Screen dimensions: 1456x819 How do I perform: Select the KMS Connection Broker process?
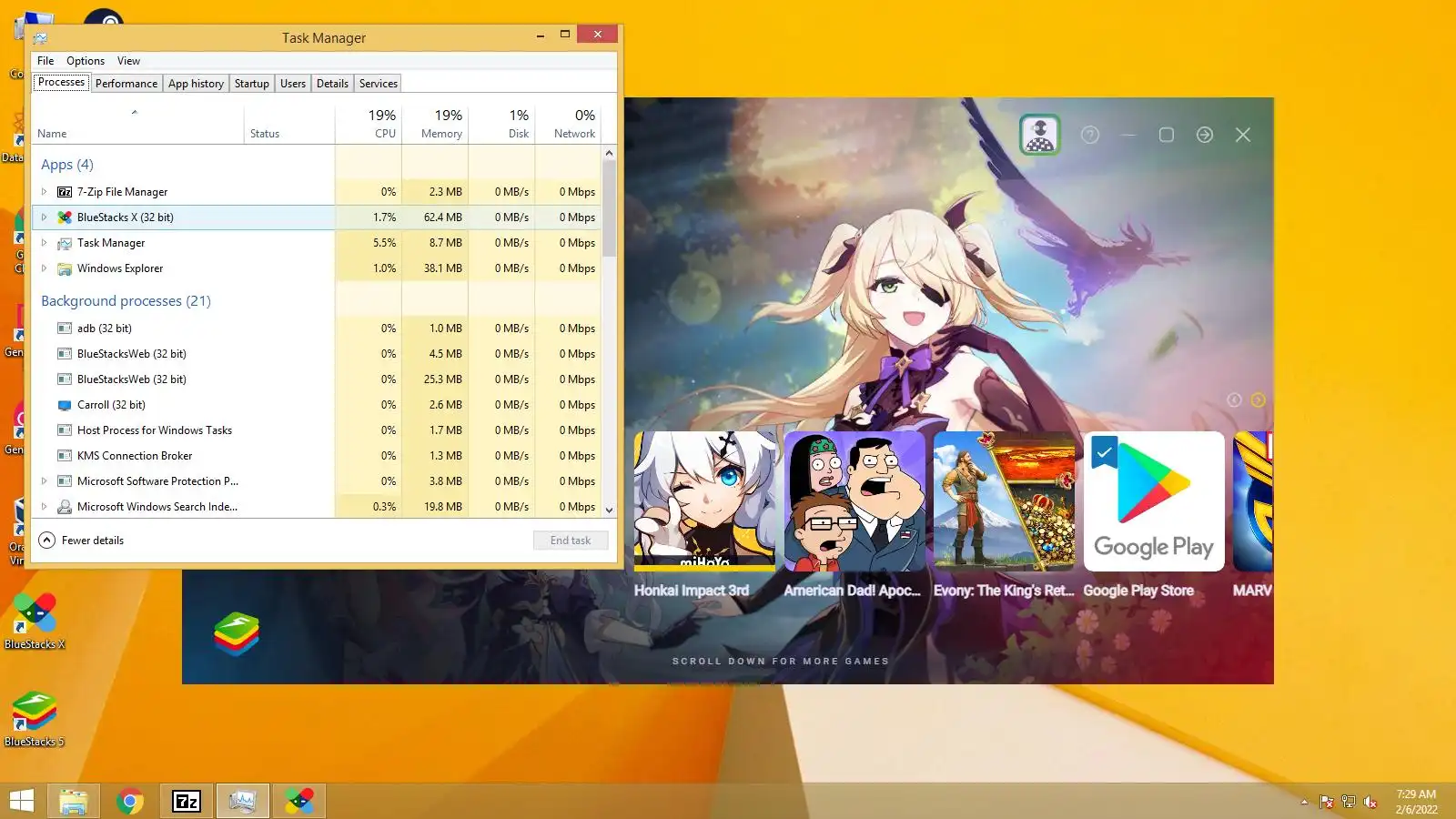click(317, 456)
